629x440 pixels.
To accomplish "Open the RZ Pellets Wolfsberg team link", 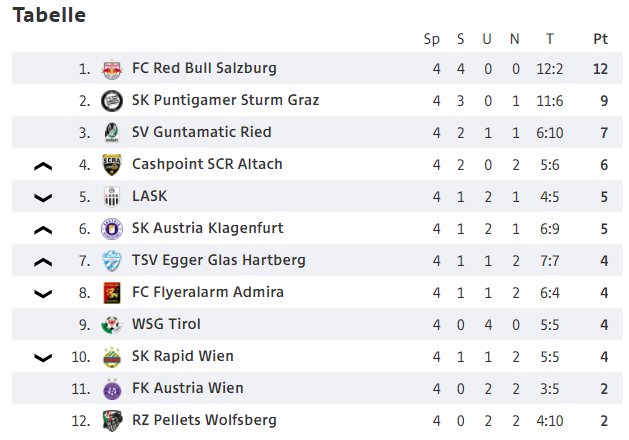I will coord(204,420).
